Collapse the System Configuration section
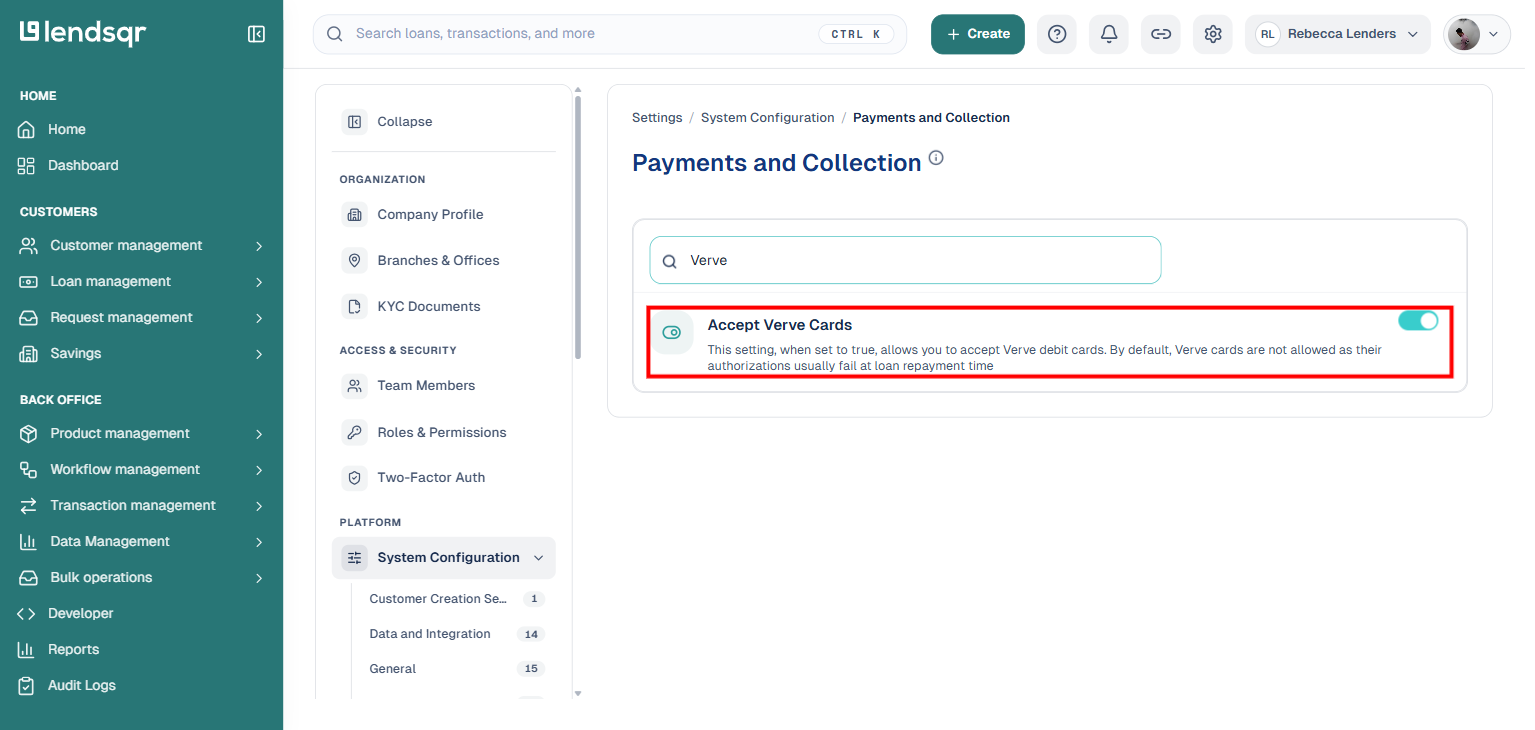This screenshot has width=1535, height=730. 538,558
